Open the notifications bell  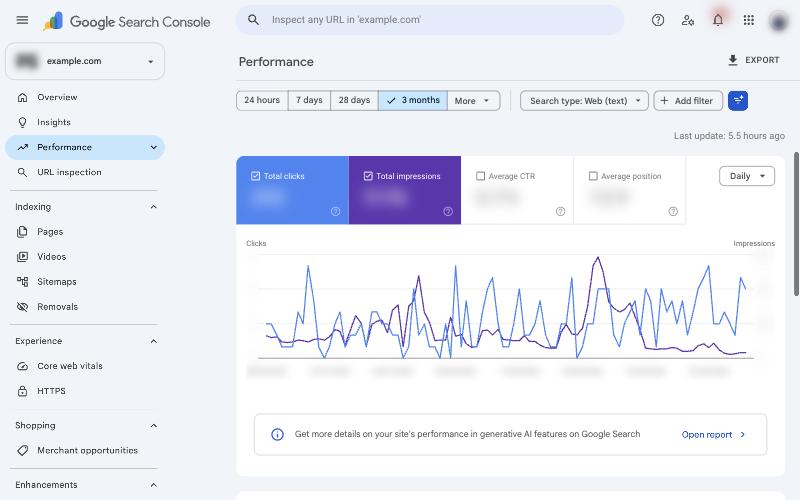point(718,20)
